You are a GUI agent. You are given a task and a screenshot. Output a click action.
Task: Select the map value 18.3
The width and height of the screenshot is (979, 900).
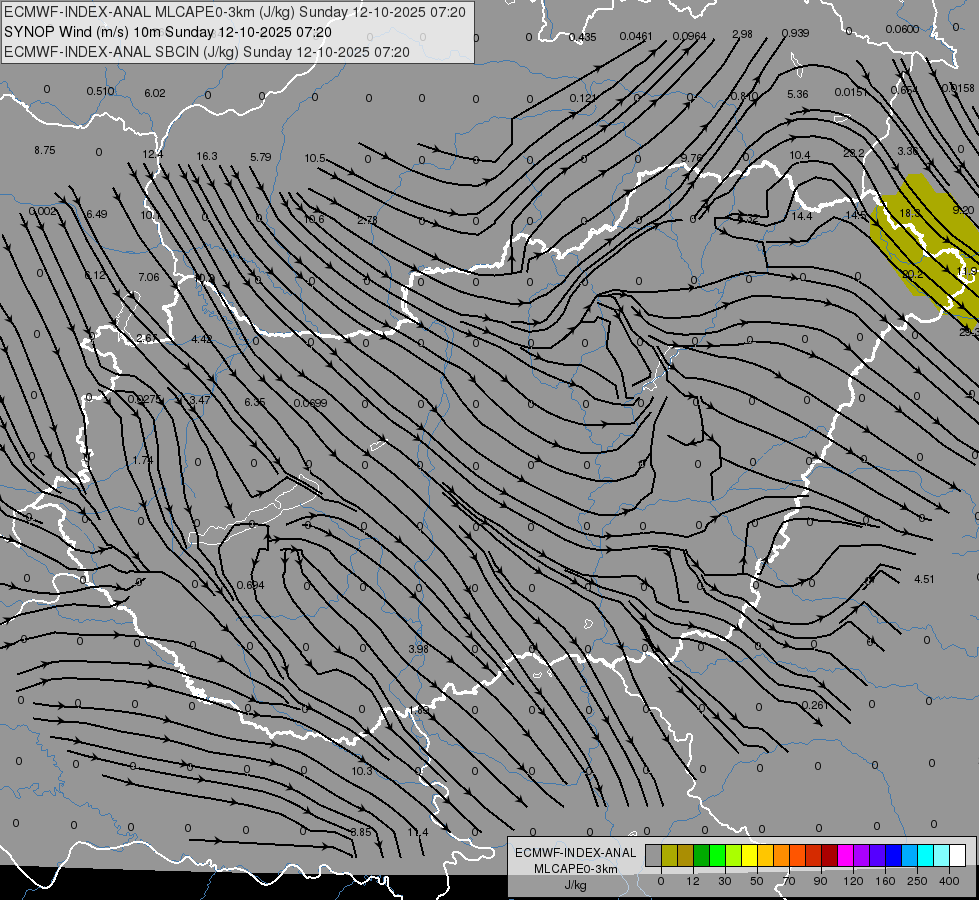tap(910, 213)
